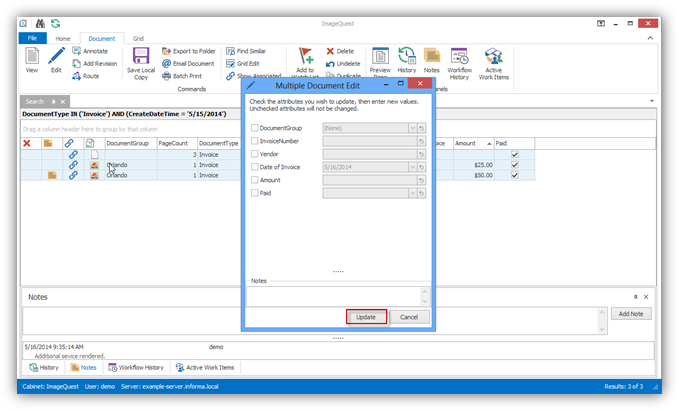Open the Paid value dropdown
Image resolution: width=679 pixels, height=411 pixels.
tap(412, 193)
